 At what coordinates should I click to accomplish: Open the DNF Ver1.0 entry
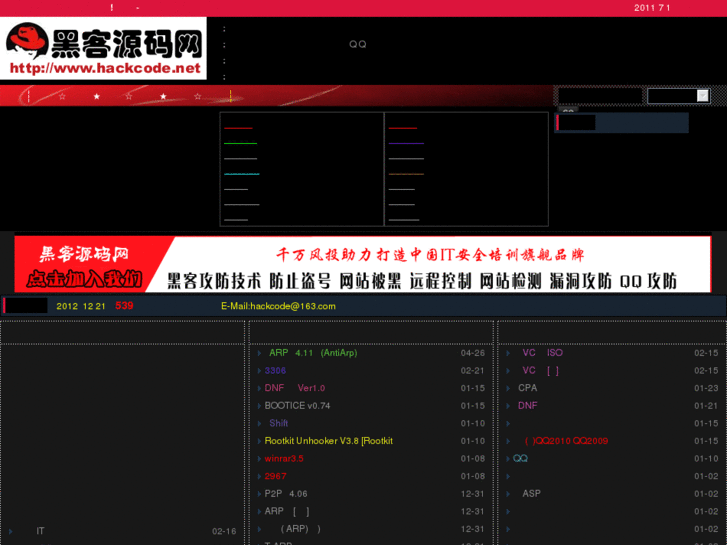[295, 388]
